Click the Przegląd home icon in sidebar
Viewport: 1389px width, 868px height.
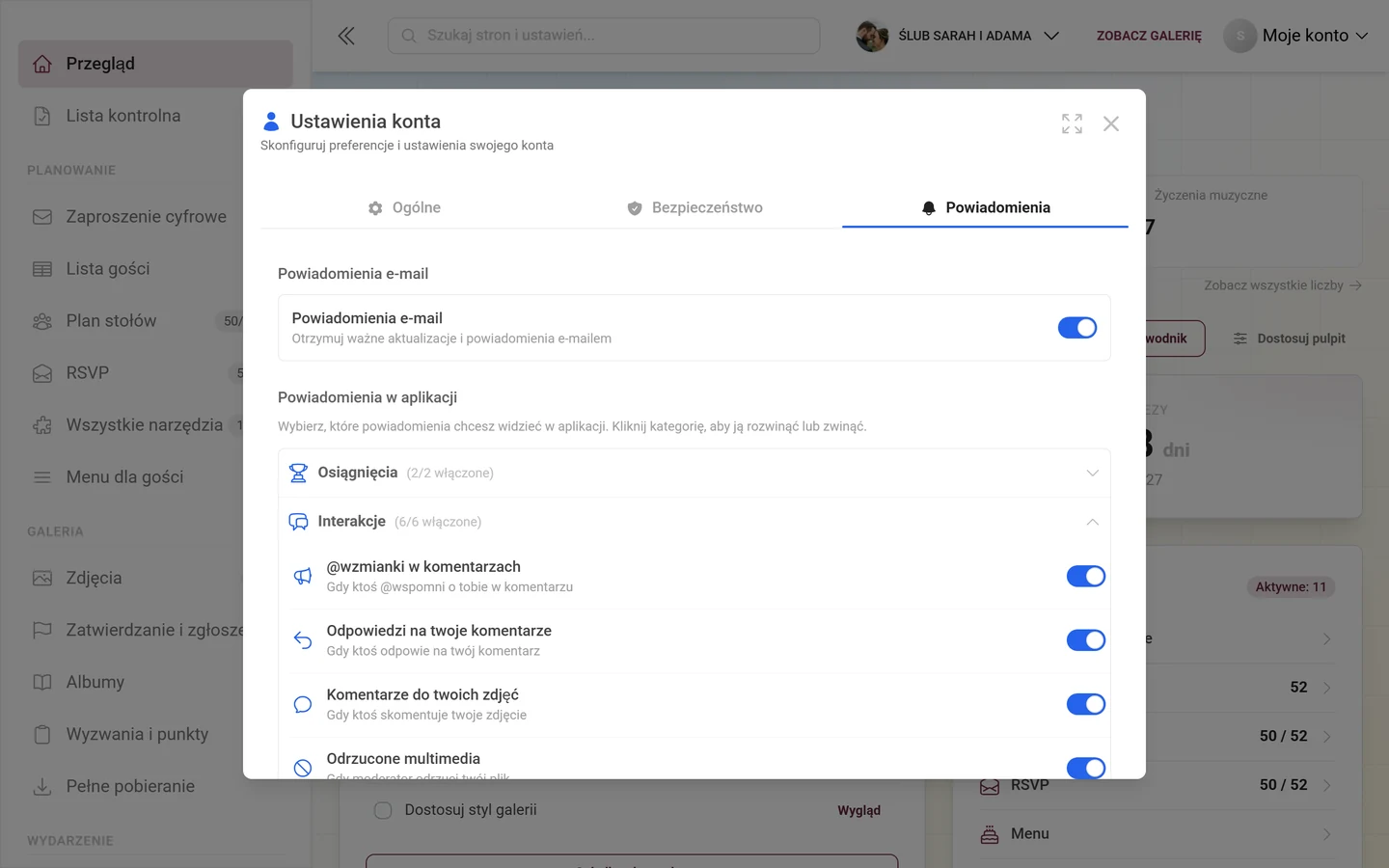pyautogui.click(x=42, y=64)
